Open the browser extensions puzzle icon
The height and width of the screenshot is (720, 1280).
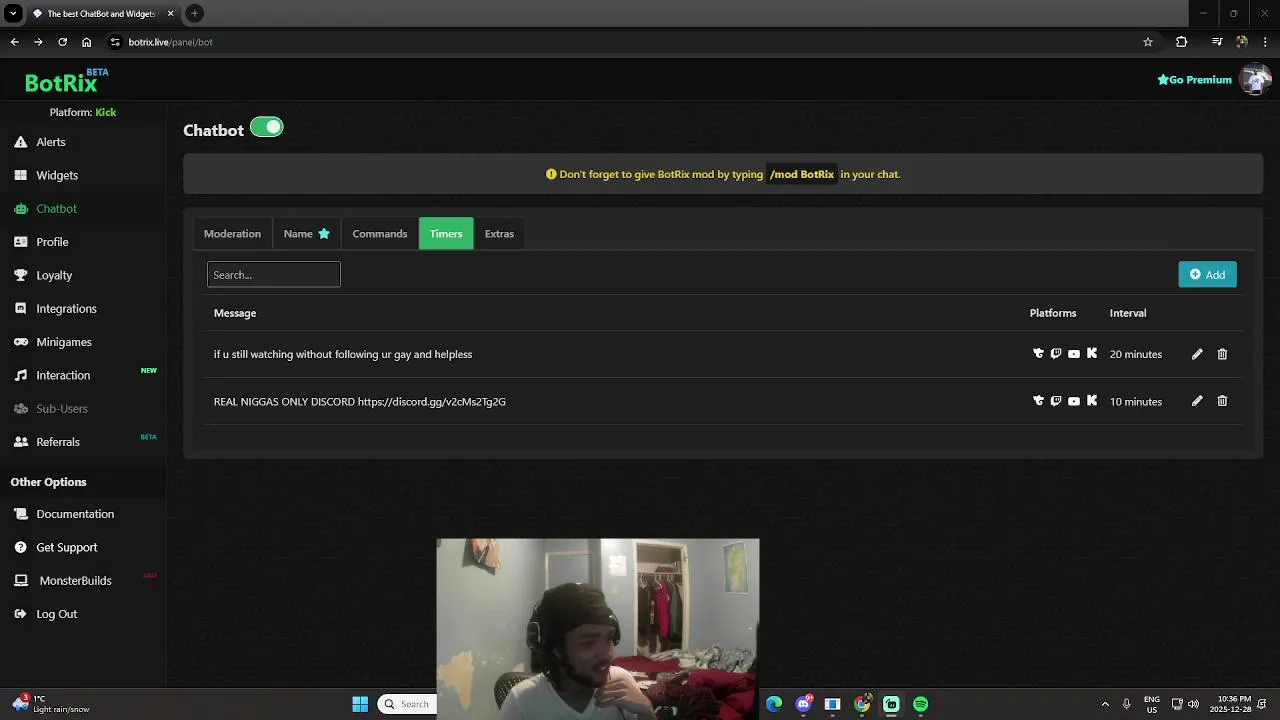[1182, 42]
